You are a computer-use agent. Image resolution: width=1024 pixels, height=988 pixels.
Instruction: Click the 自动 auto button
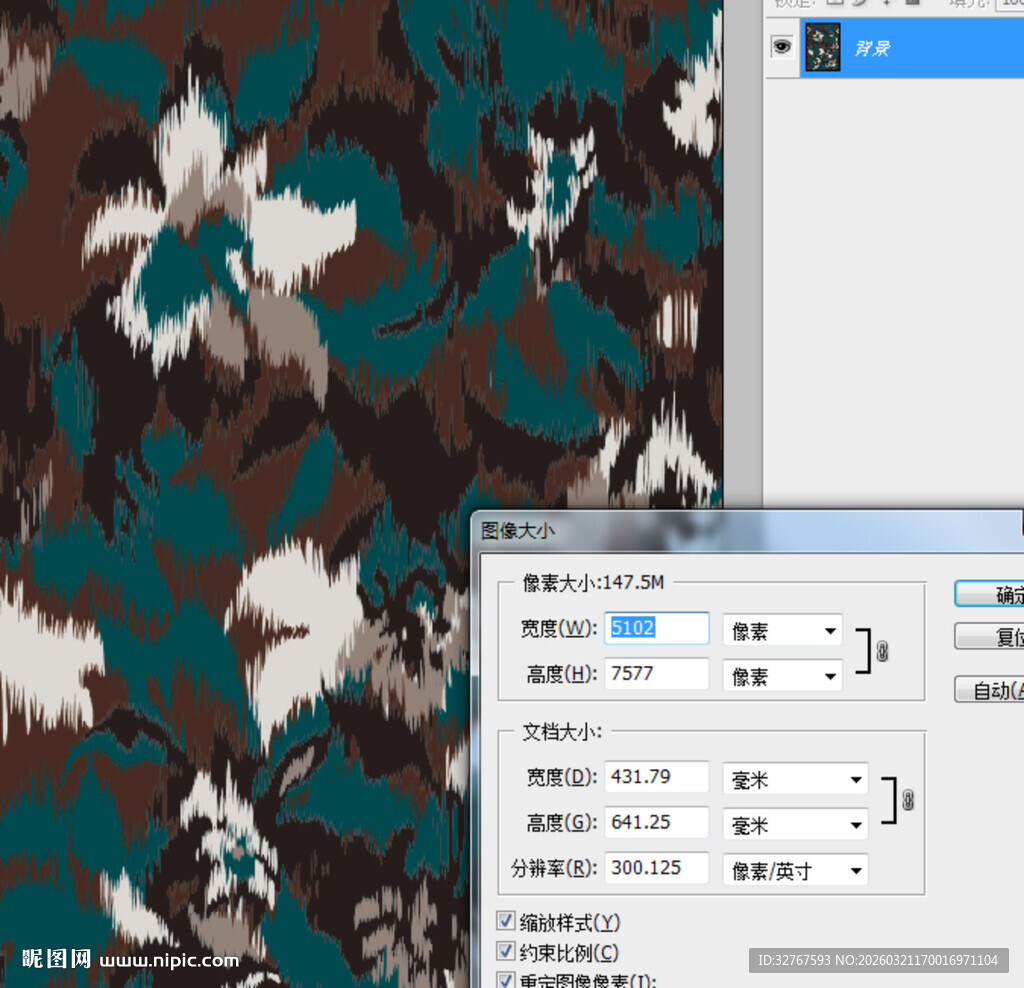(x=989, y=690)
